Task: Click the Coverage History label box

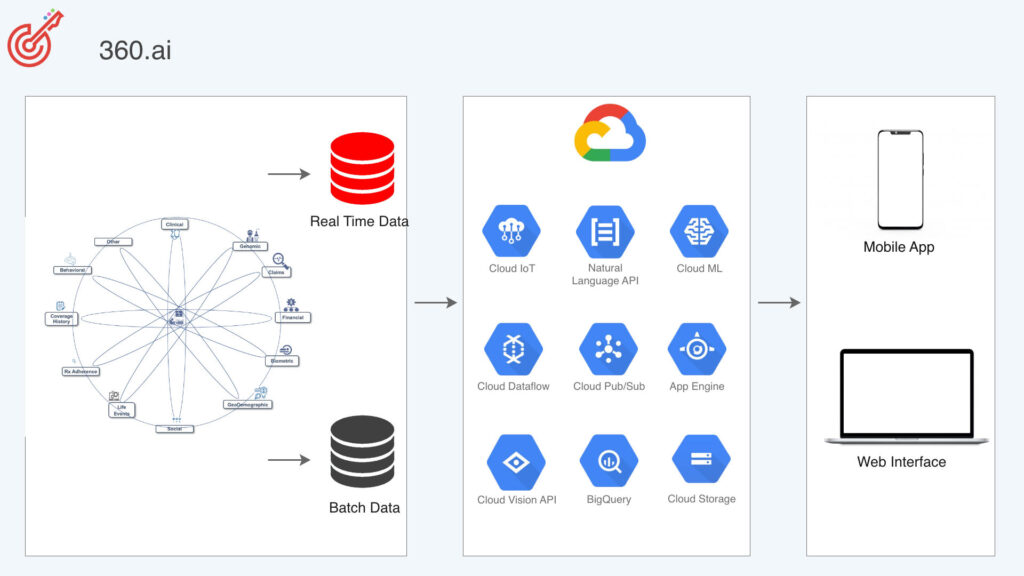Action: (61, 319)
